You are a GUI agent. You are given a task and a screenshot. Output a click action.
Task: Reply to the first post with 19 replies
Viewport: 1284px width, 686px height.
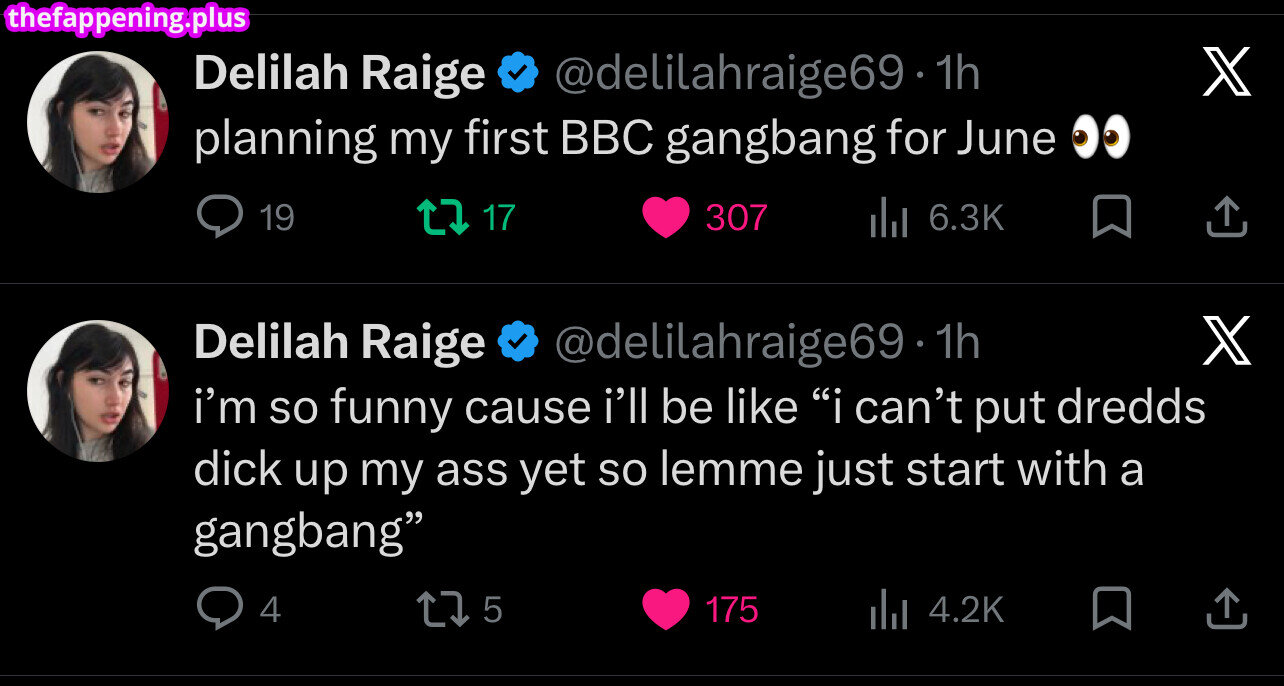(220, 217)
